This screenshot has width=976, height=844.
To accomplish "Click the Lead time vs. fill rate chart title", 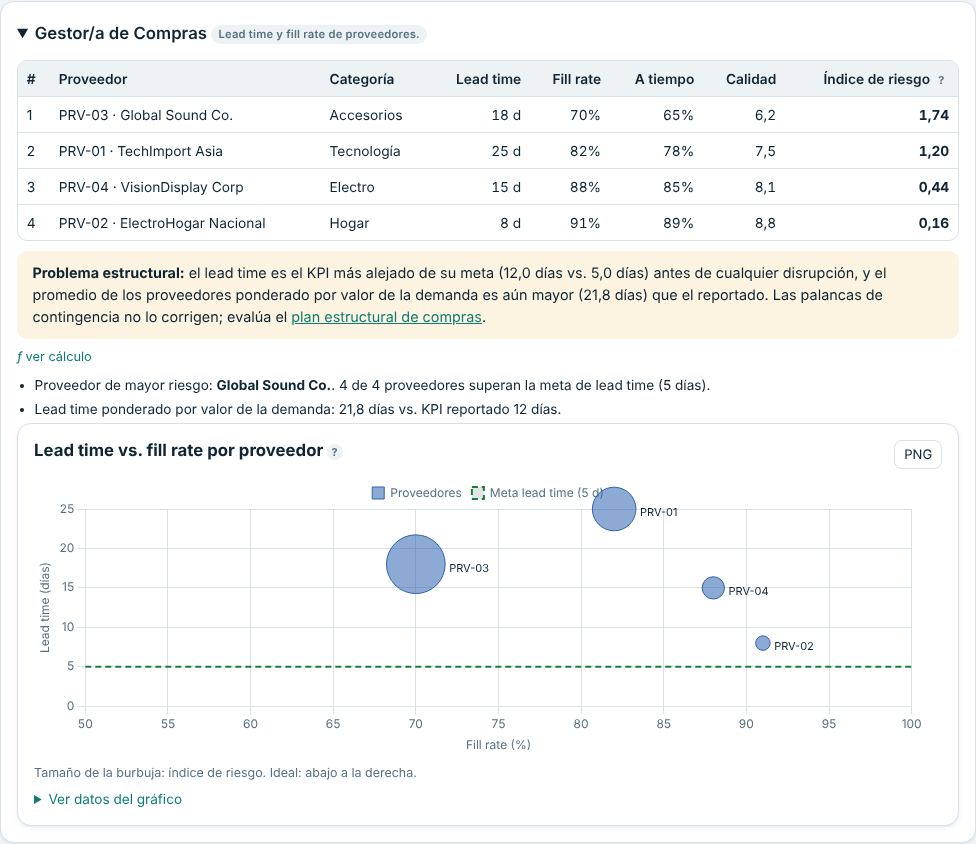I will click(x=179, y=450).
